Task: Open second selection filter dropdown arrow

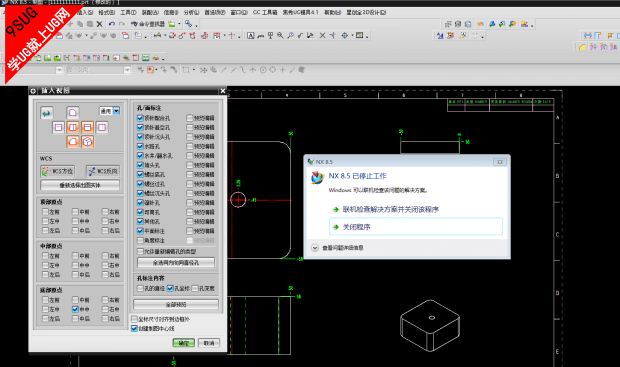Action: point(127,70)
